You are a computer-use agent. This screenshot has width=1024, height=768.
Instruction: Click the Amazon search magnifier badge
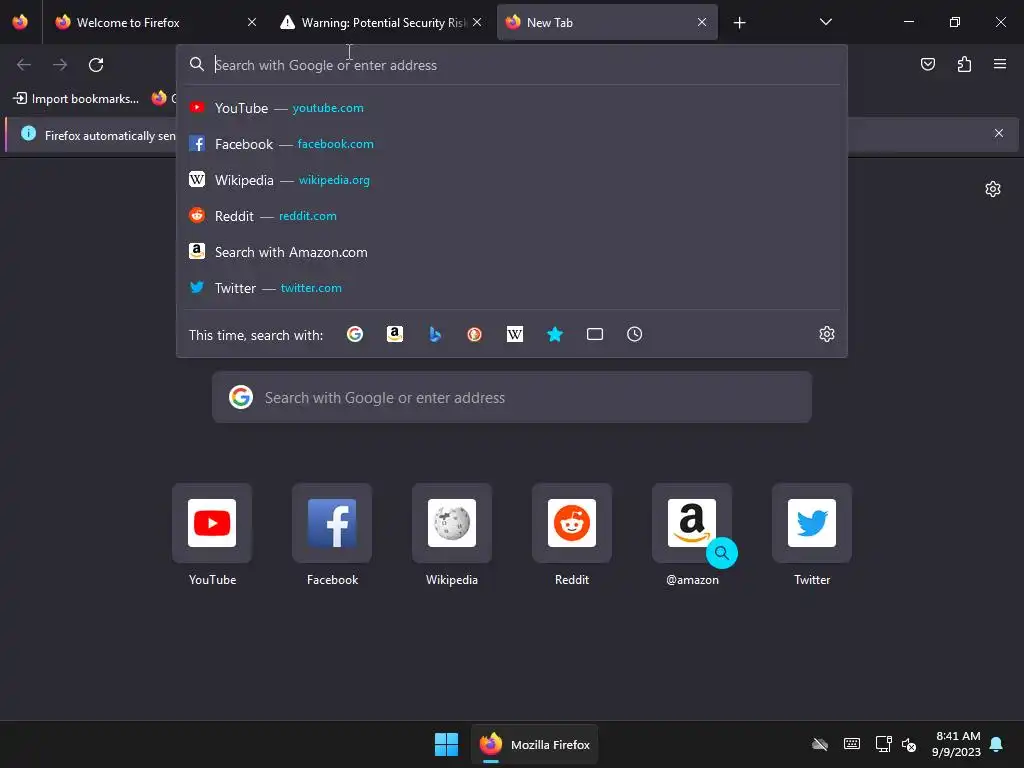click(x=722, y=553)
